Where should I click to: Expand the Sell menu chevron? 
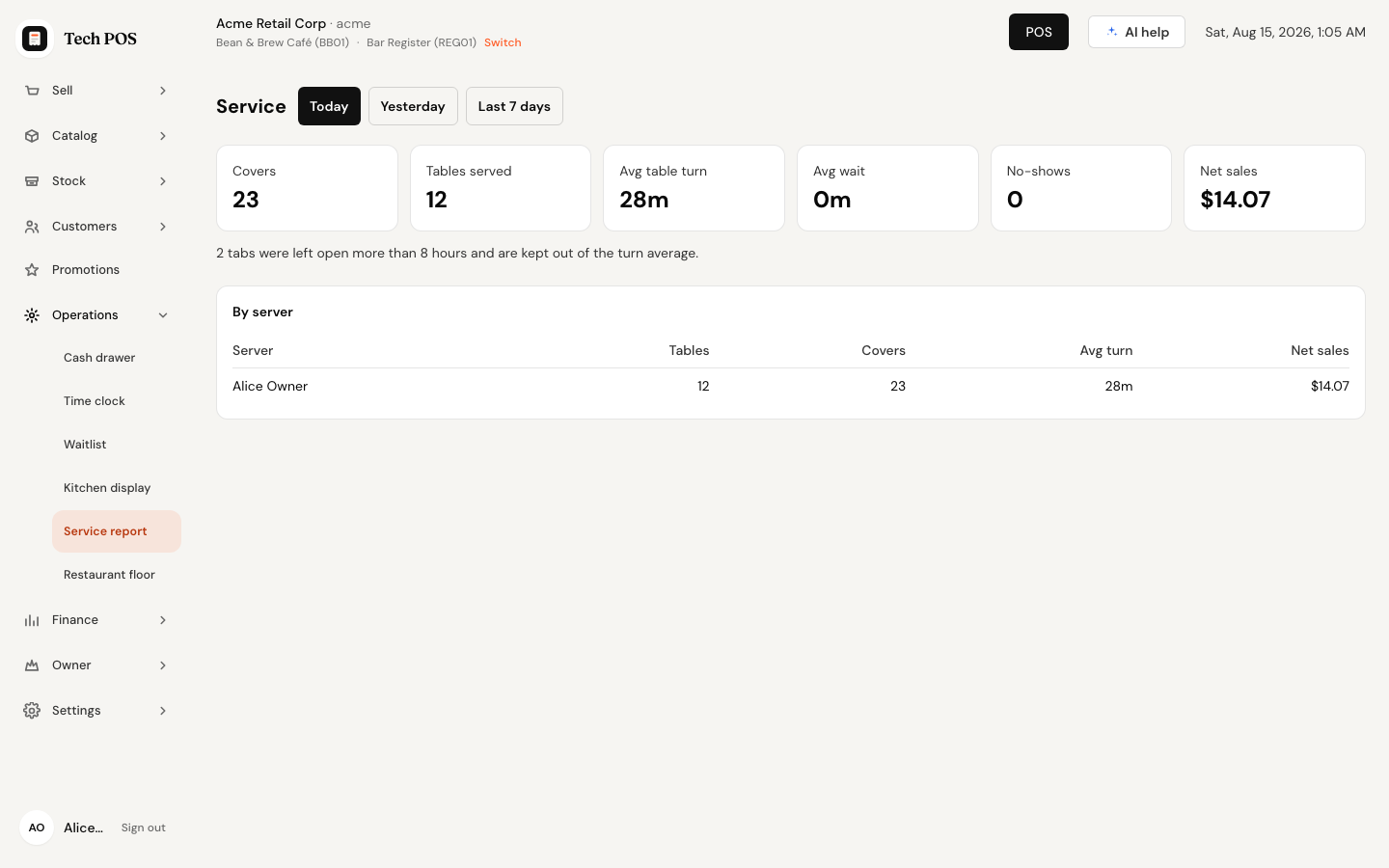pos(163,91)
